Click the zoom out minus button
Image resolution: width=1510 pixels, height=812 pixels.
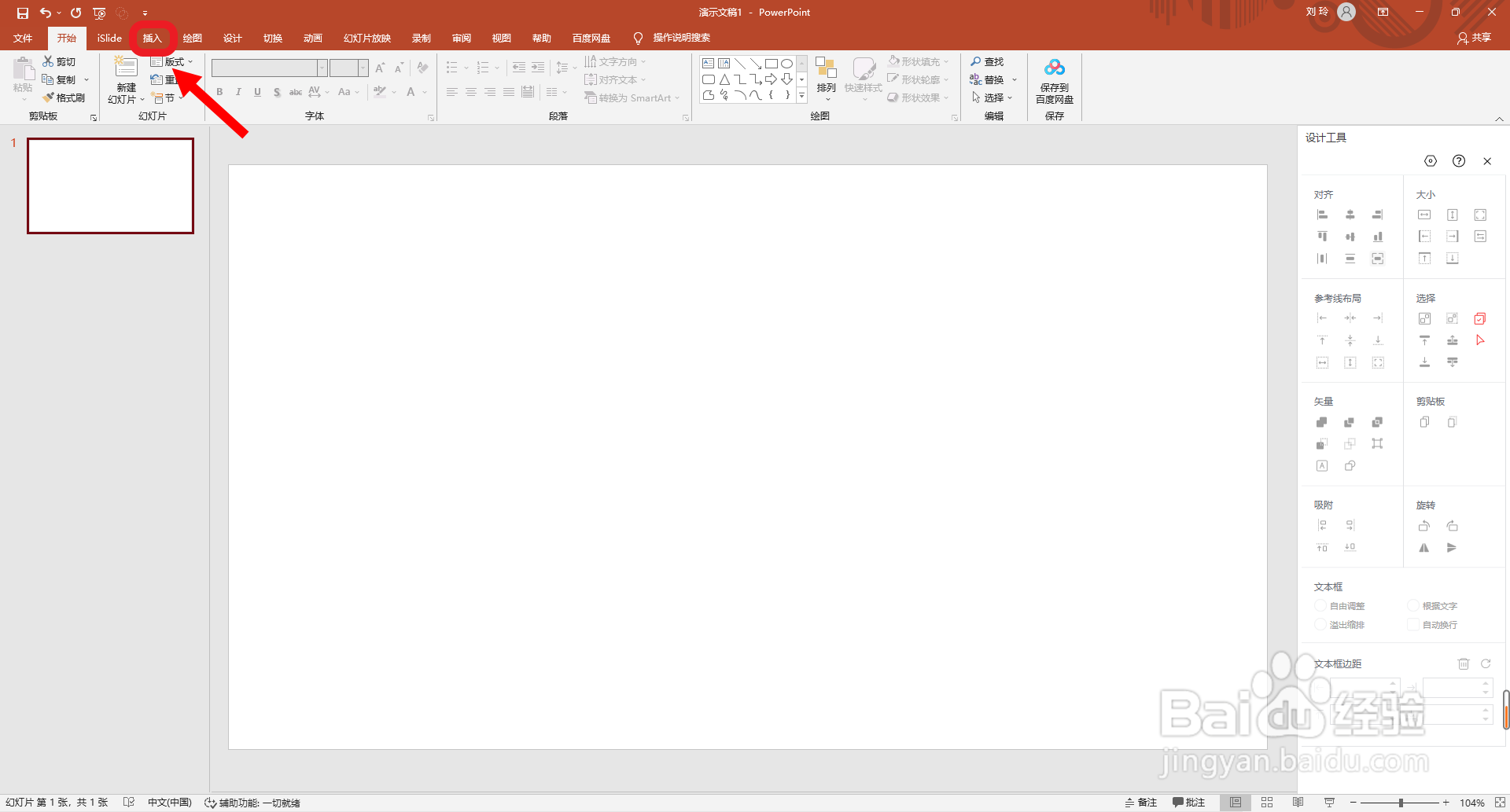click(1353, 803)
